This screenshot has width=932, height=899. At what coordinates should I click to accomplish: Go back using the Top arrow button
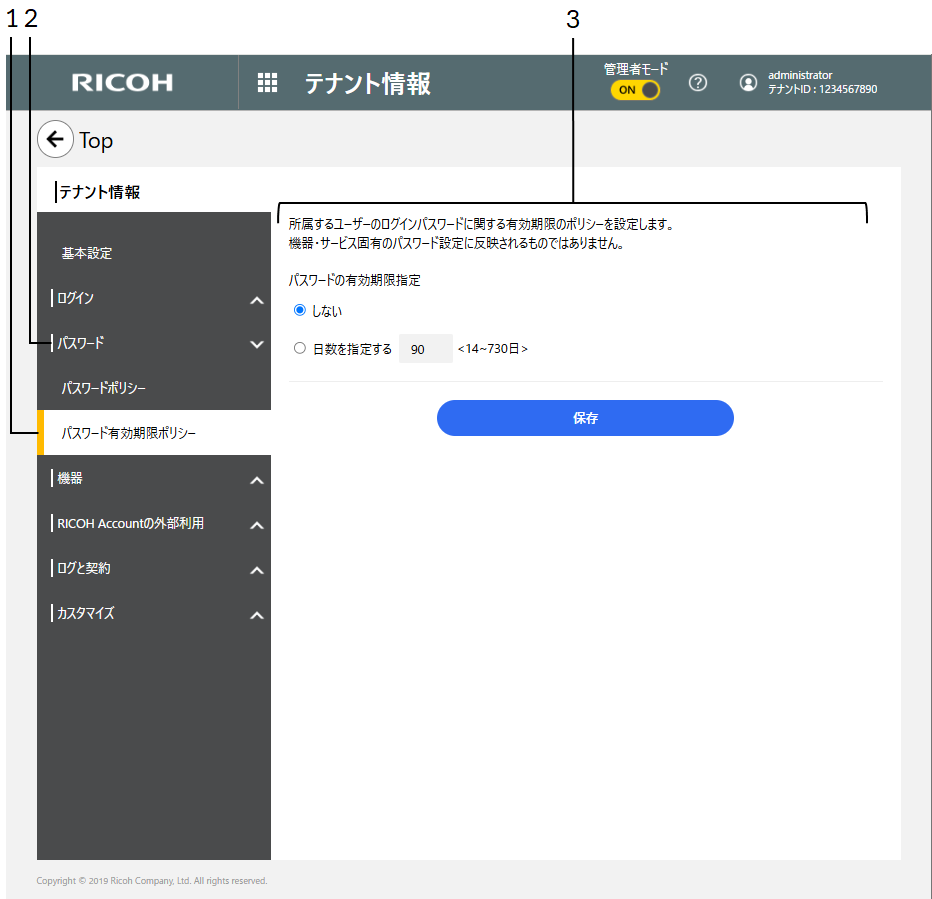click(55, 140)
